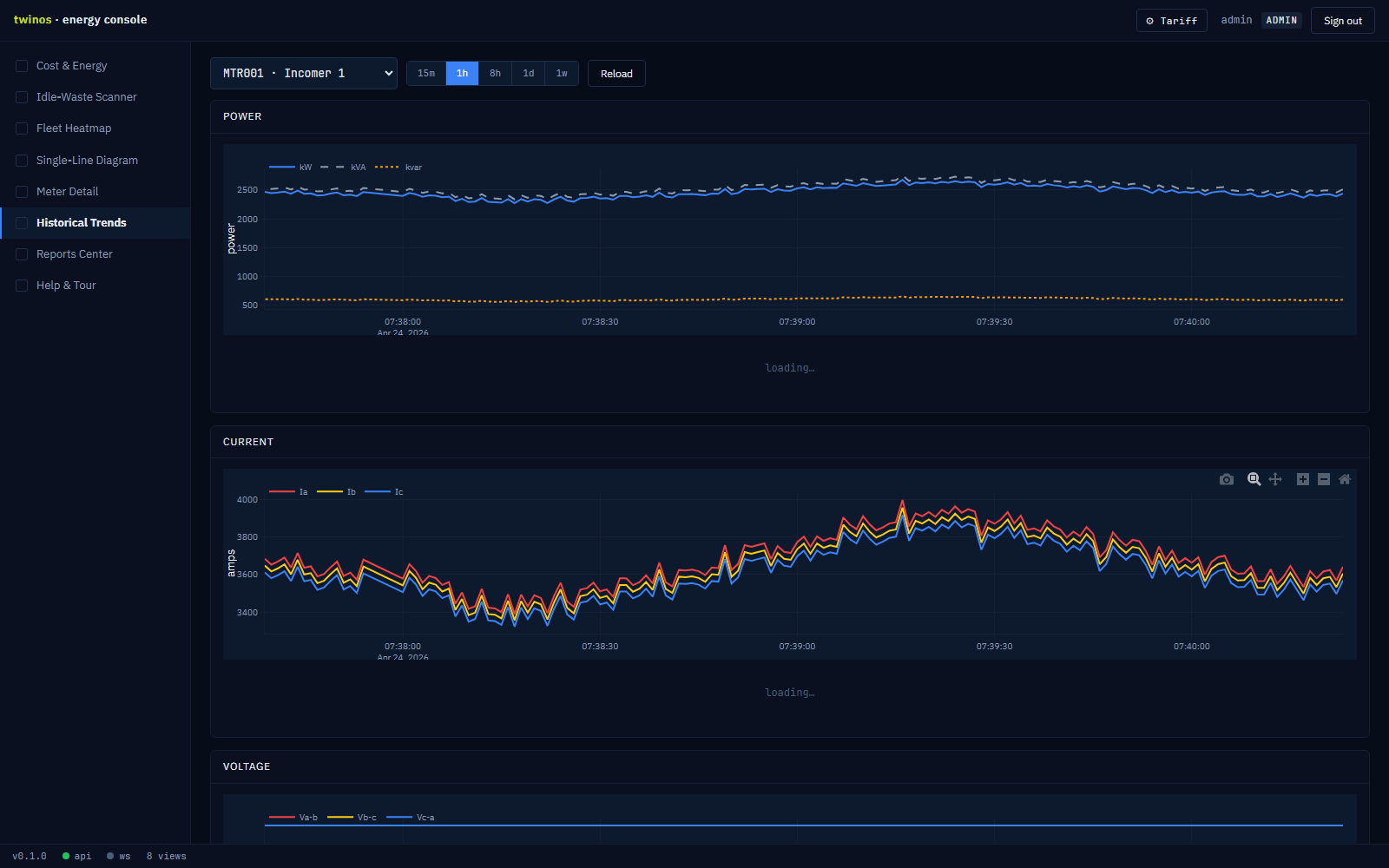Viewport: 1389px width, 868px height.
Task: Click the 4000 amps axis label
Action: (x=247, y=500)
